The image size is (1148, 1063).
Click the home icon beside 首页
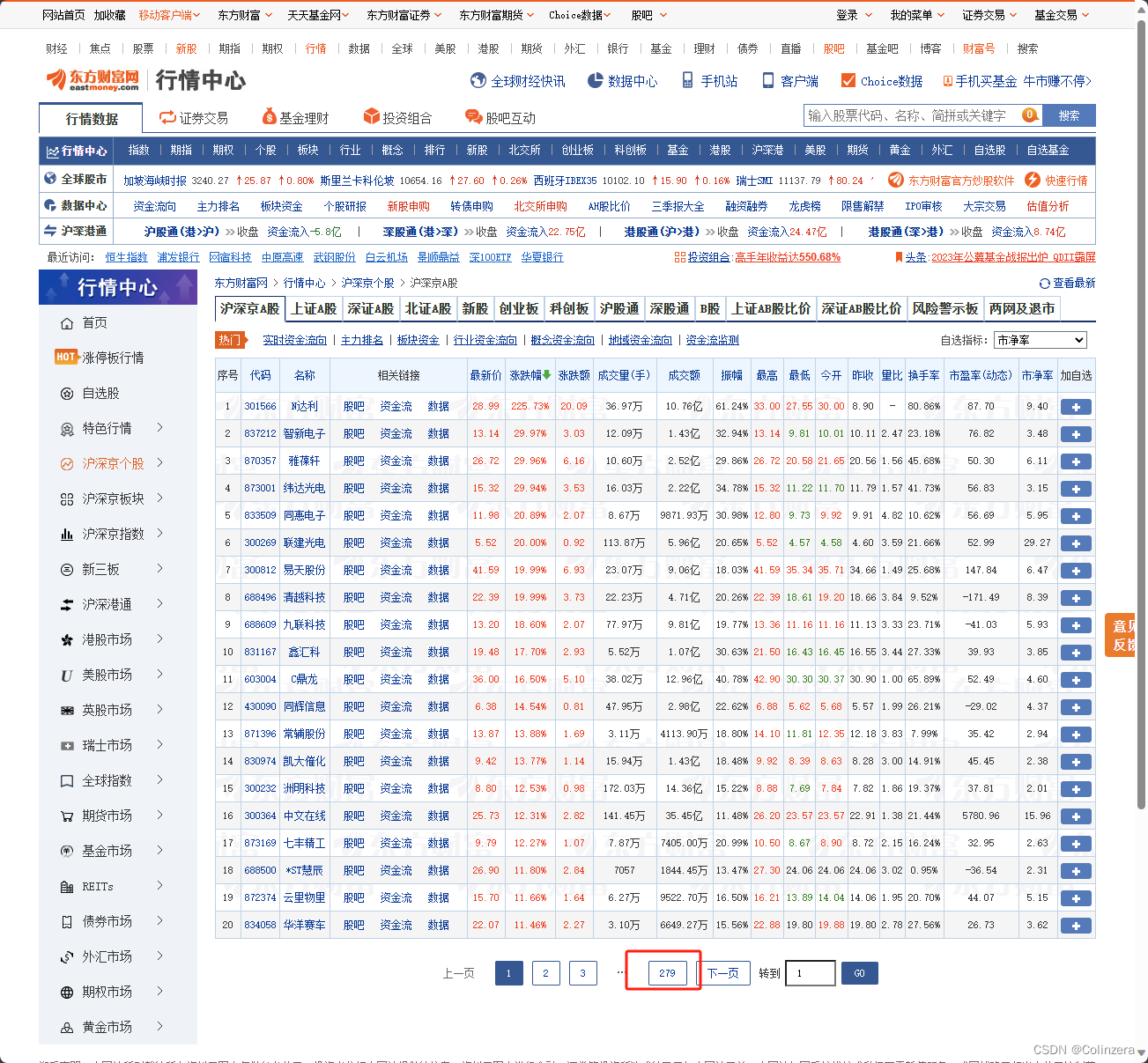tap(67, 323)
